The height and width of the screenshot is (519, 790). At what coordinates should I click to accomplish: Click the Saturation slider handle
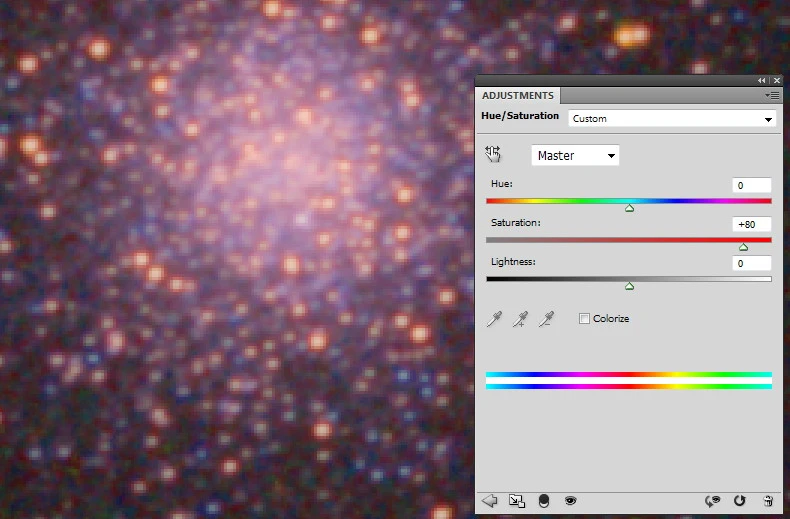pyautogui.click(x=743, y=246)
